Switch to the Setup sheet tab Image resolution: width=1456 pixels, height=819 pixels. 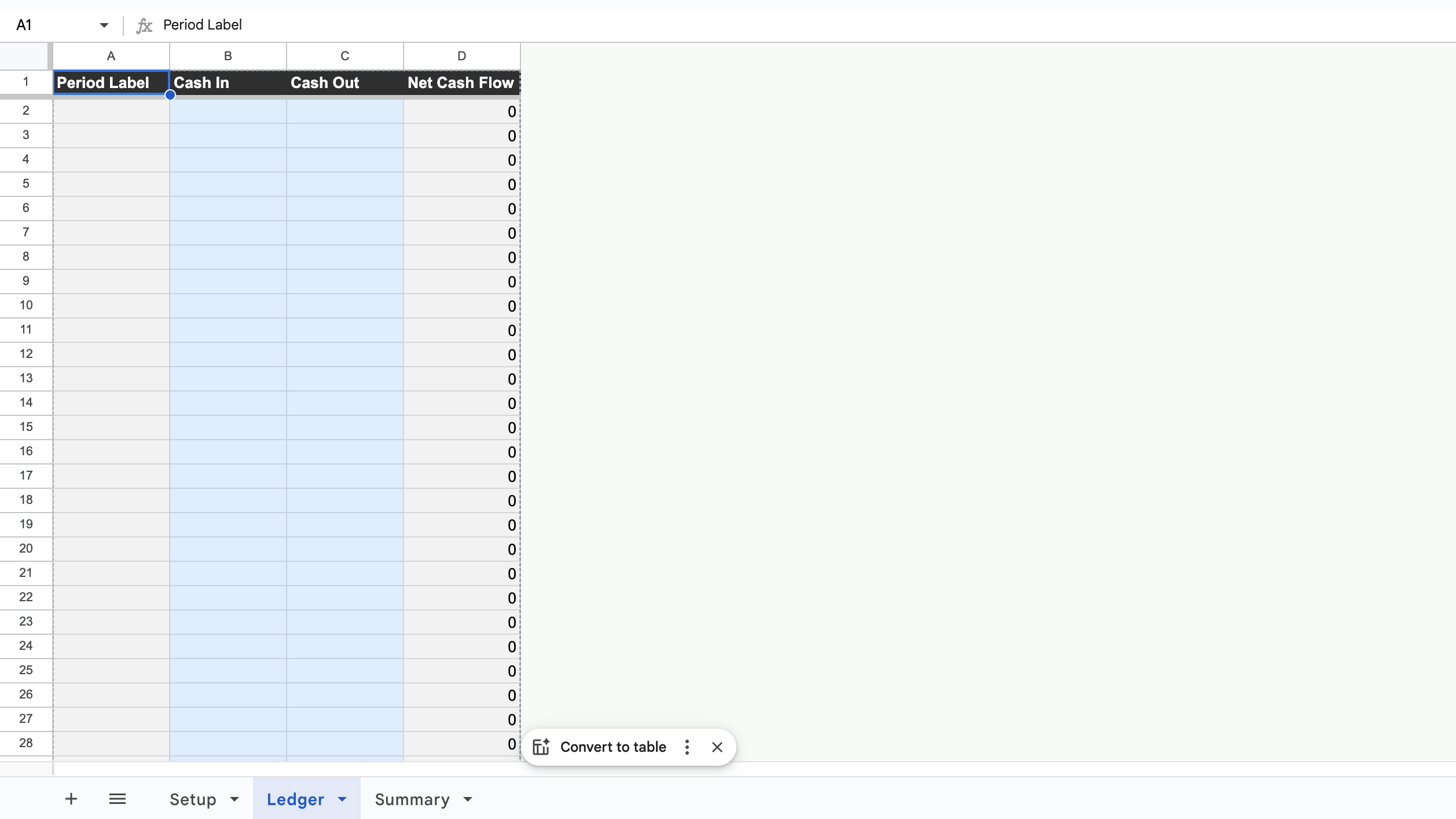pos(193,799)
